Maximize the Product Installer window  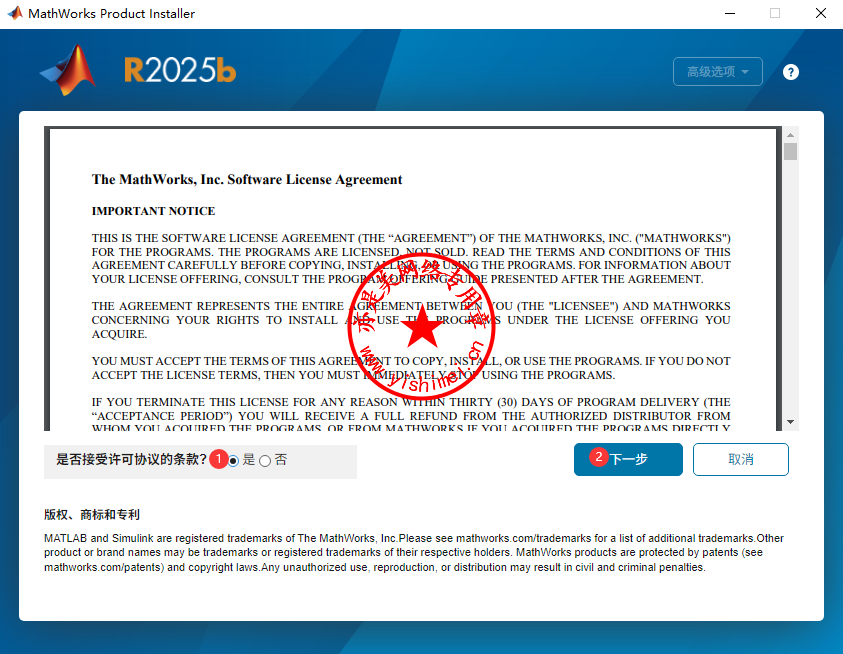click(774, 14)
